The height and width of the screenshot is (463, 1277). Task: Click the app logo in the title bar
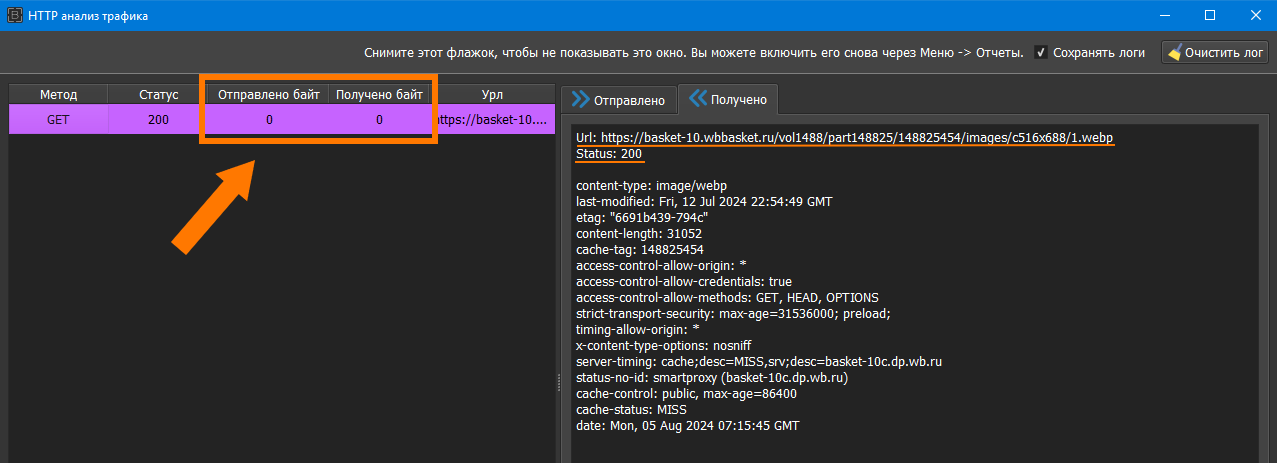pos(14,15)
